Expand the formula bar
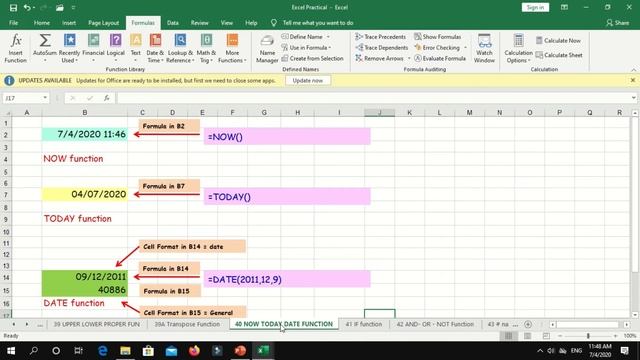 (633, 98)
